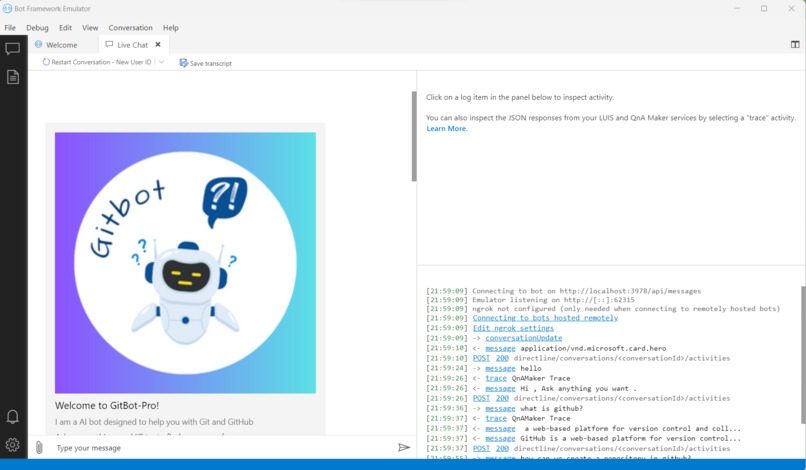Follow the Learn More link
Viewport: 806px width, 470px height.
(x=447, y=129)
